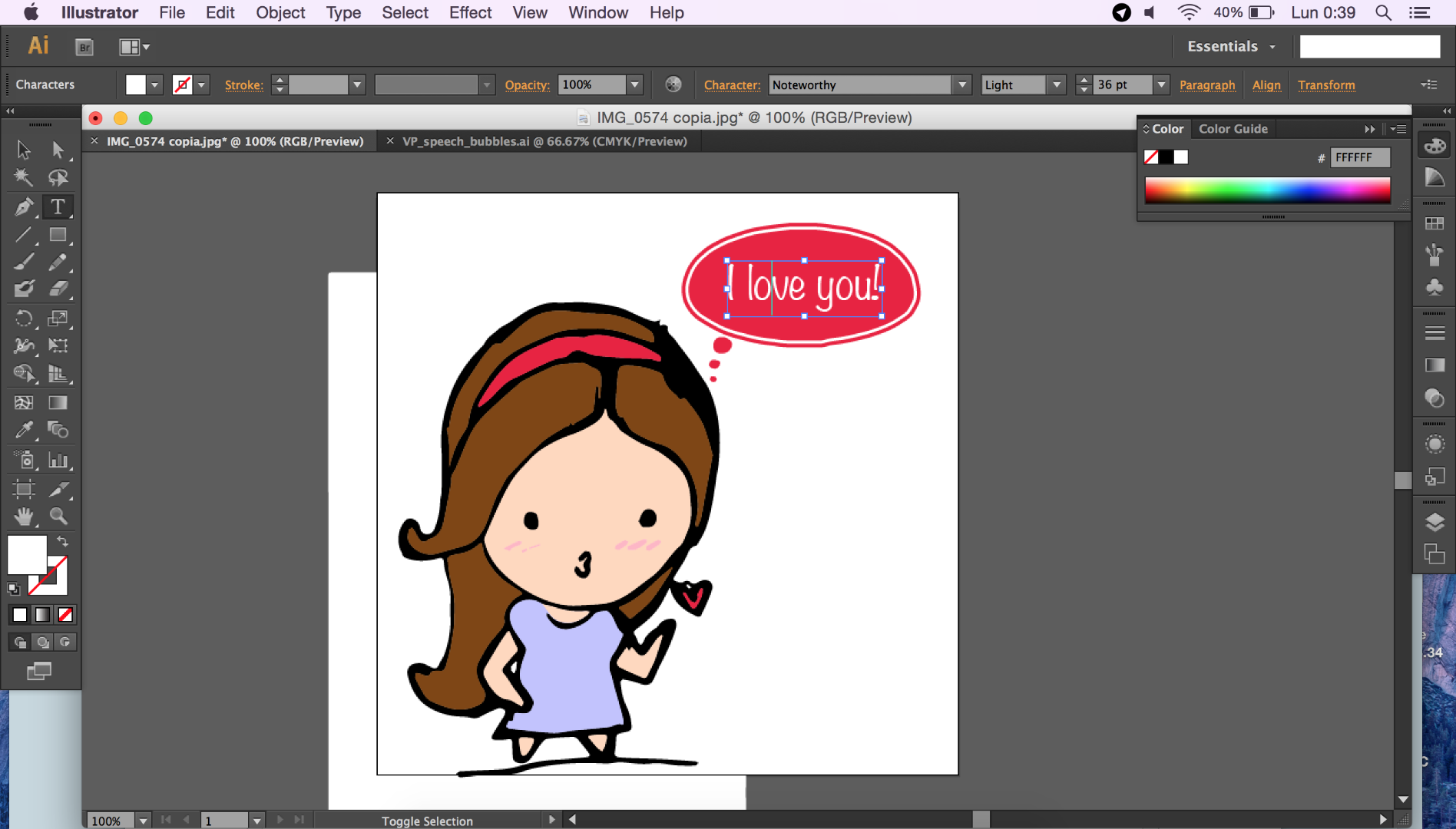Image resolution: width=1456 pixels, height=829 pixels.
Task: Open the Essentials workspace switcher
Action: click(1231, 47)
